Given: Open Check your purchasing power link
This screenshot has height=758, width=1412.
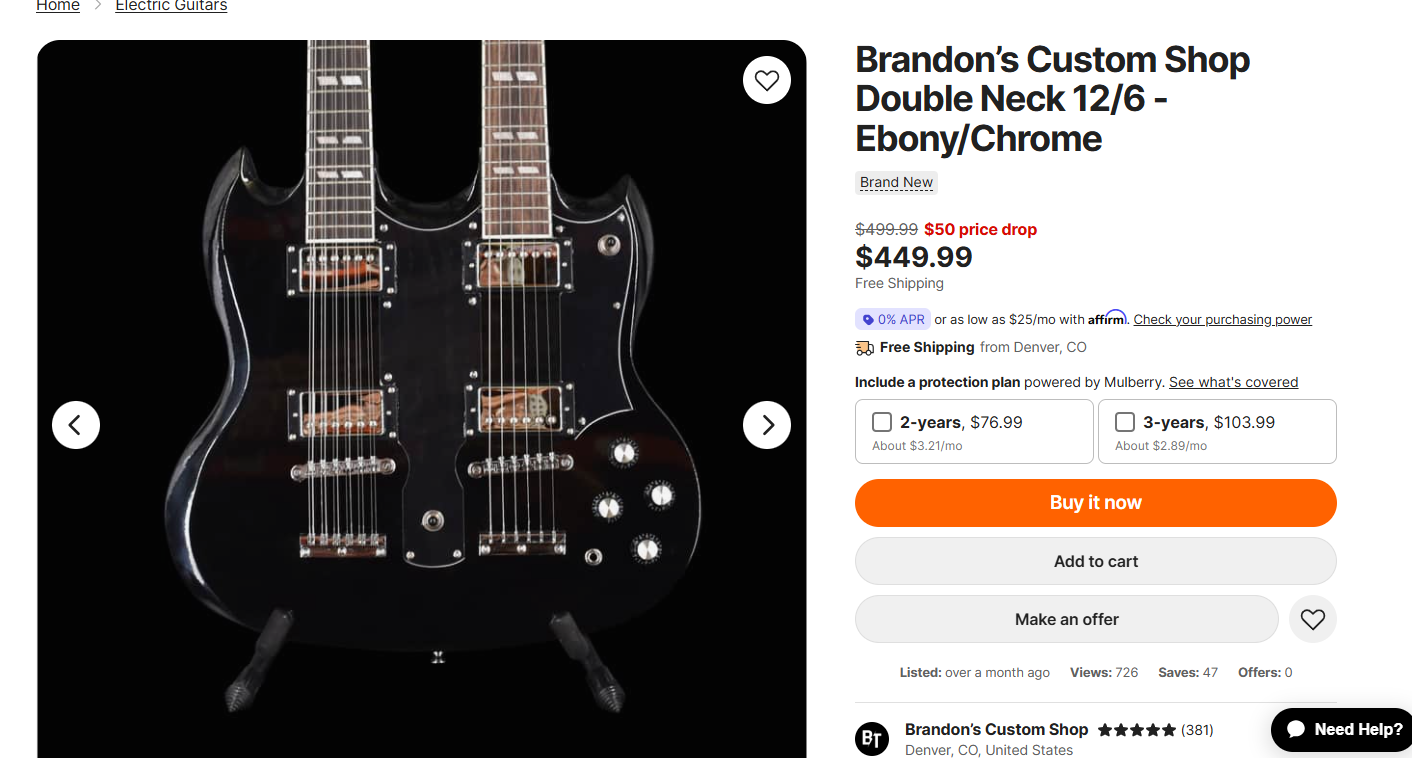Looking at the screenshot, I should point(1223,320).
